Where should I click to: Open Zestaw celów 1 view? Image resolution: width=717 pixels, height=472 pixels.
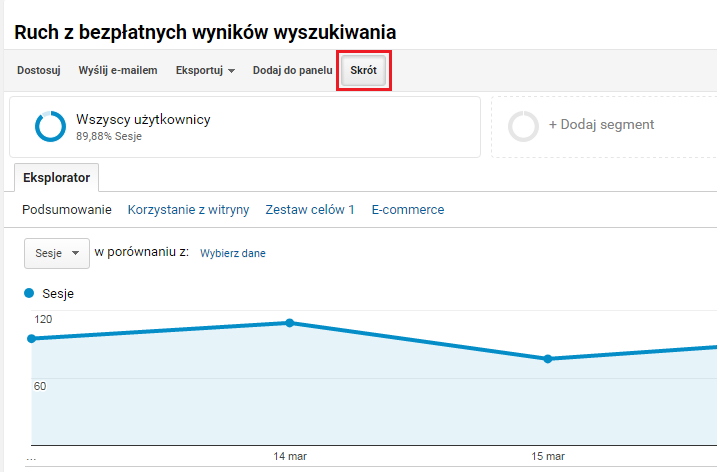tap(310, 209)
